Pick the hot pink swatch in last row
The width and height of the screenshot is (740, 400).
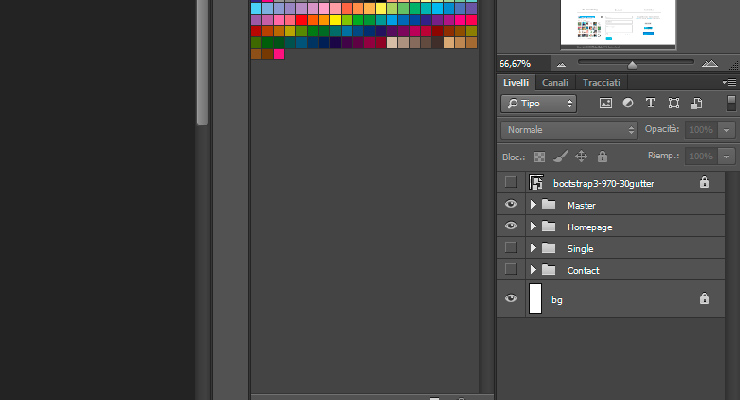279,54
